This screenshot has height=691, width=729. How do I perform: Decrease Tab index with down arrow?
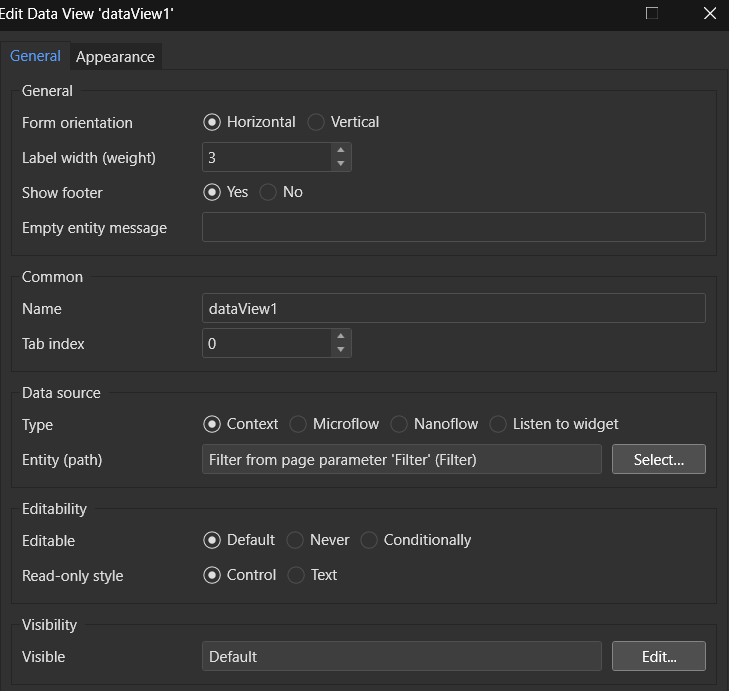[x=341, y=350]
